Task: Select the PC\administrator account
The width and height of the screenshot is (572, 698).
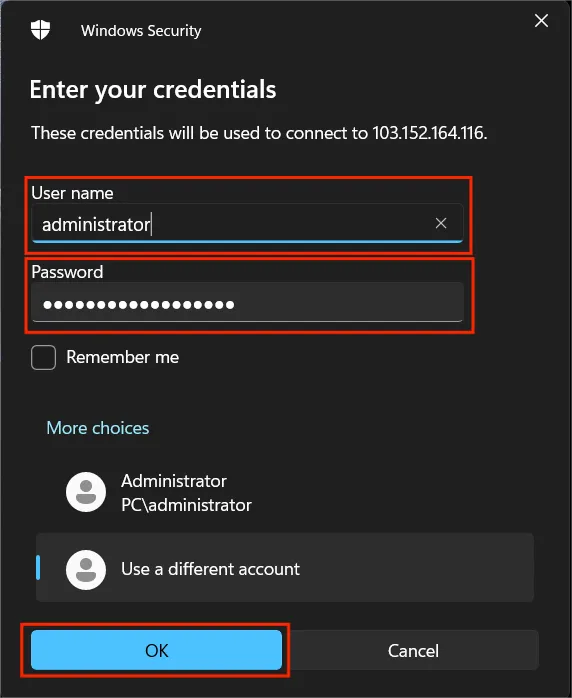Action: [x=285, y=493]
